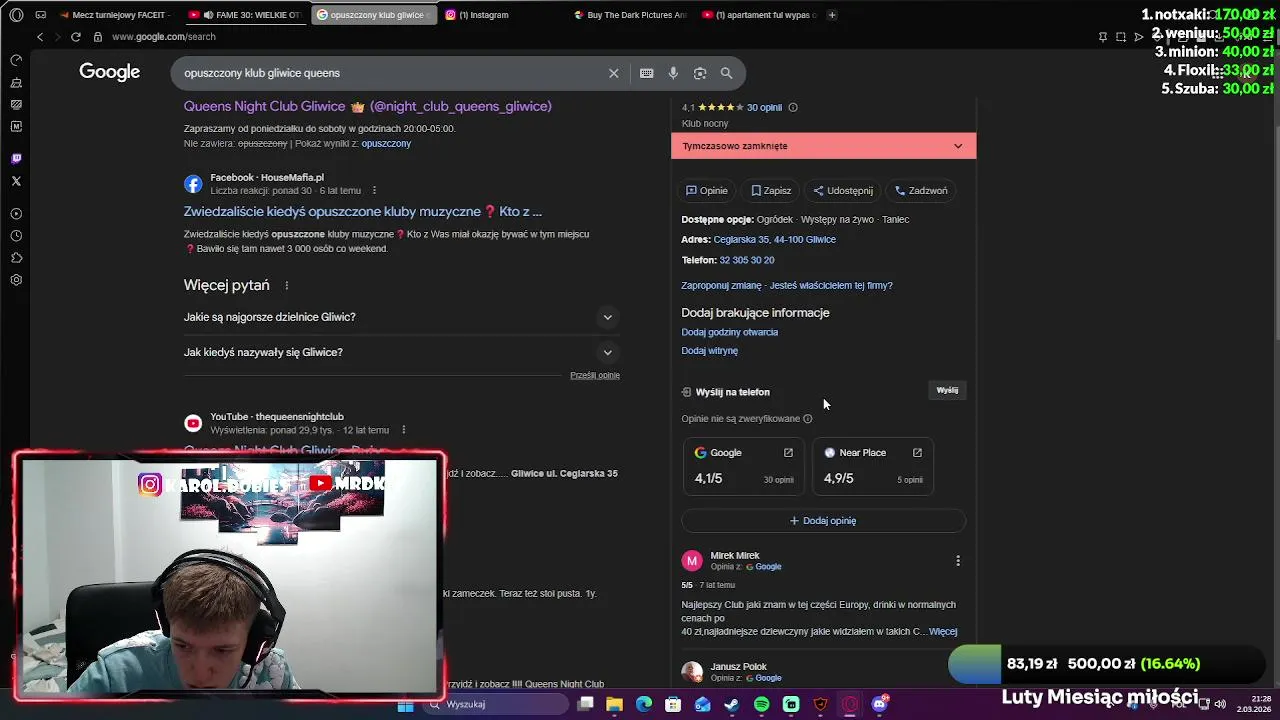Click the browser address bar URL
1280x720 pixels.
point(164,37)
